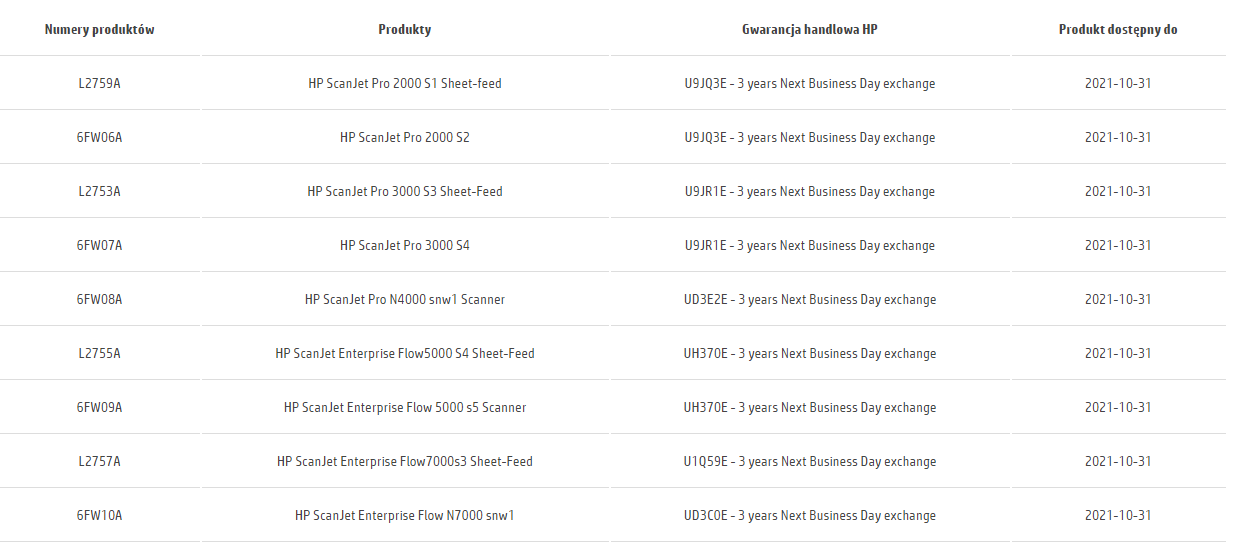This screenshot has width=1236, height=546.
Task: Click product number L2753A
Action: 100,191
